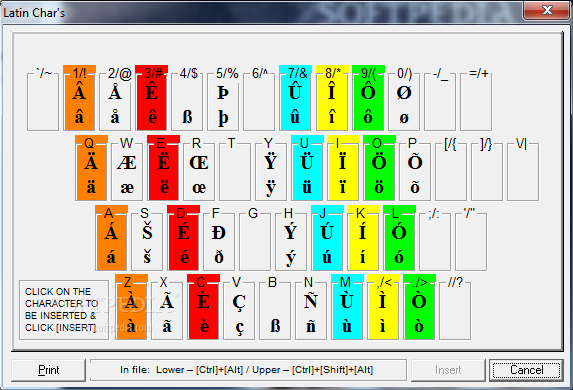Select uppercase Ã on the X key
This screenshot has width=573, height=390.
tap(167, 301)
